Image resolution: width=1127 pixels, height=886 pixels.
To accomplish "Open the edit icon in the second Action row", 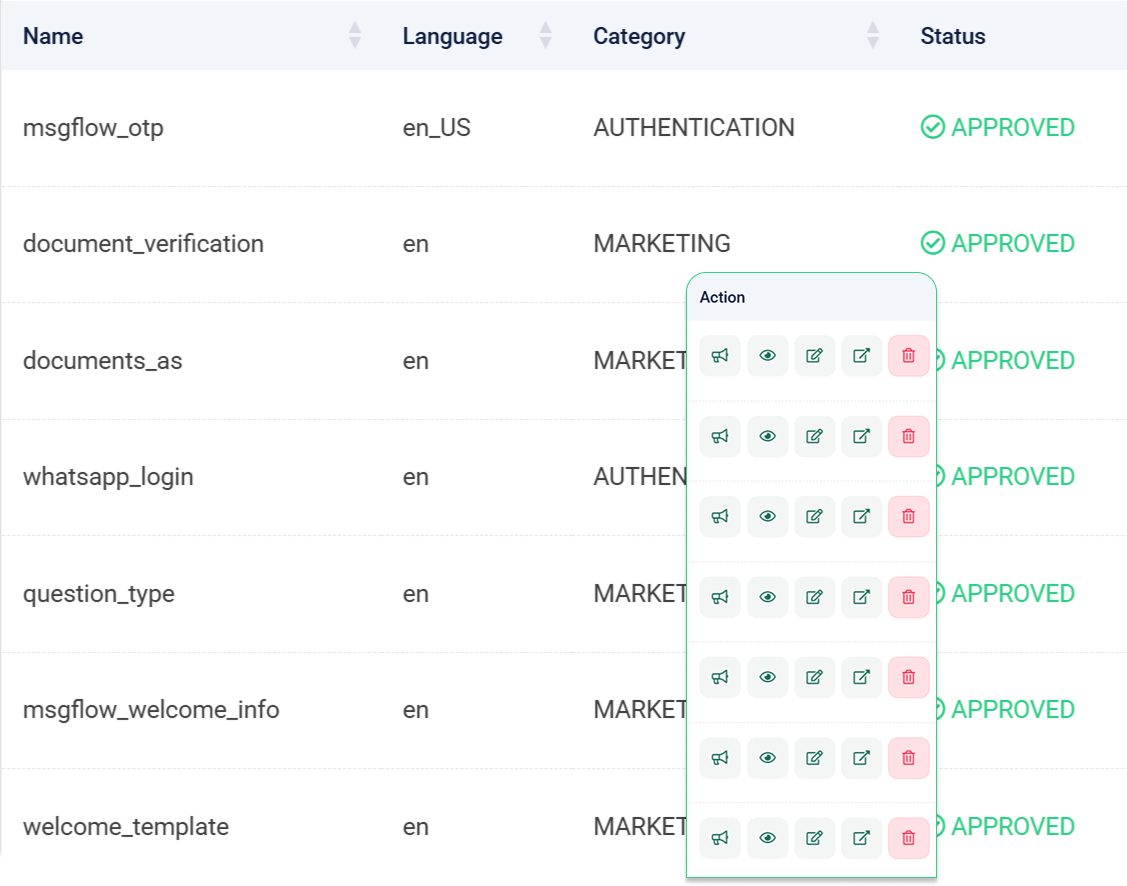I will point(814,436).
